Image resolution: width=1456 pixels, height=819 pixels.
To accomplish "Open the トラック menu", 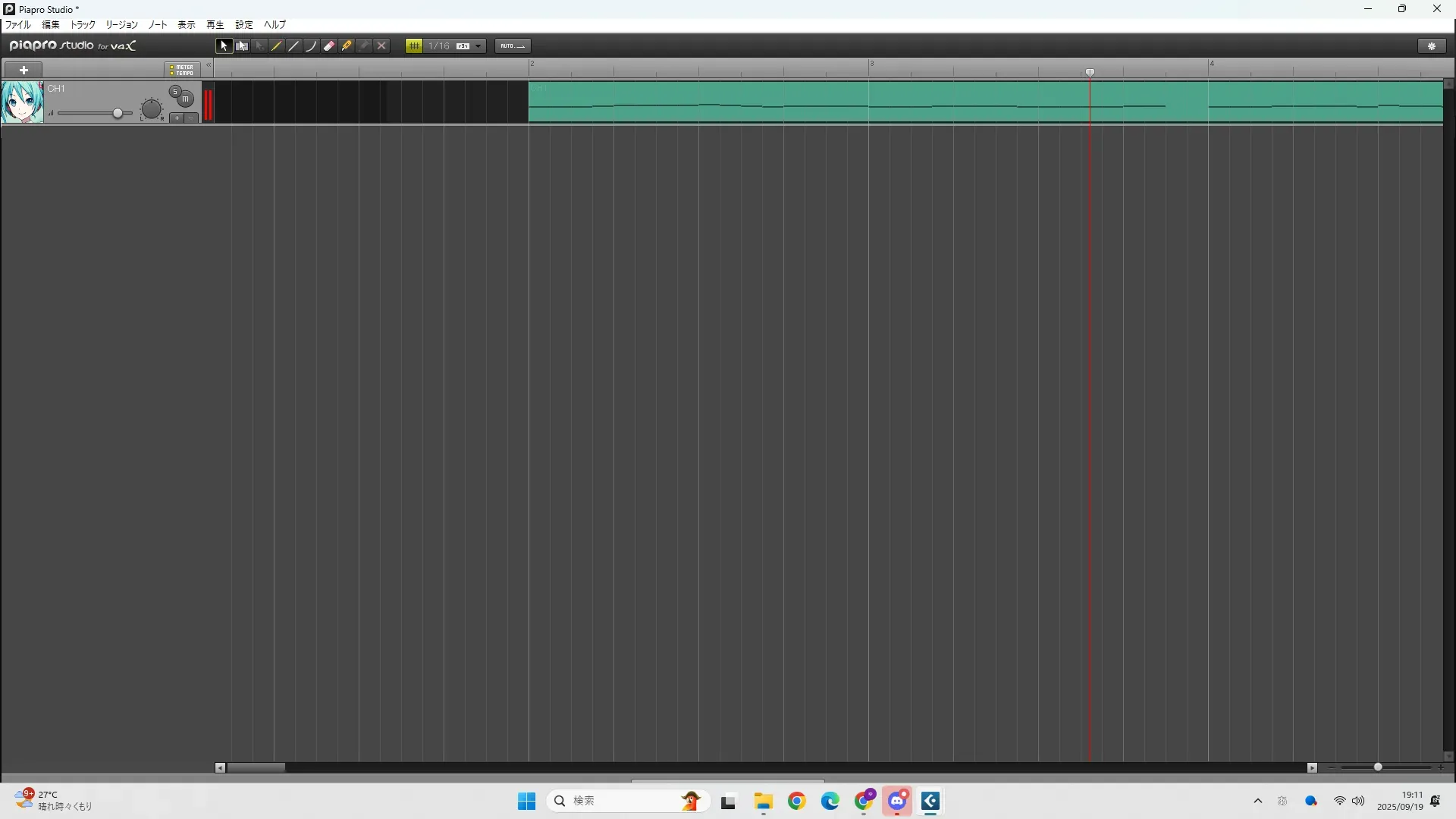I will pos(83,25).
